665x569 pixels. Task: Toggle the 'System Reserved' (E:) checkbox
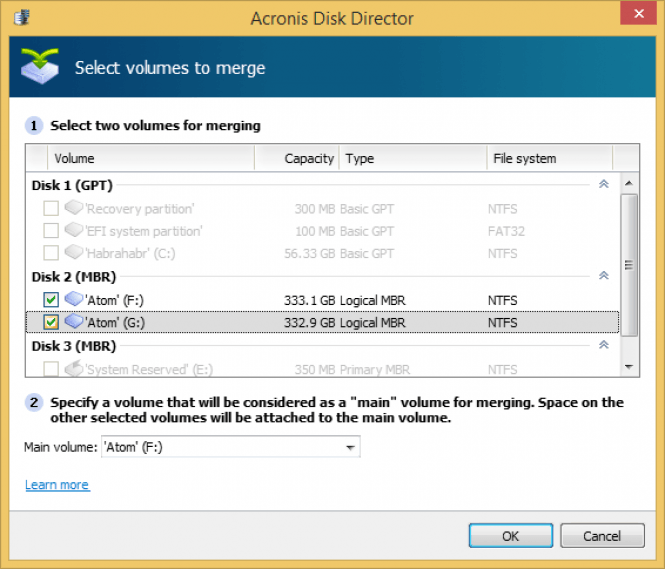point(51,369)
